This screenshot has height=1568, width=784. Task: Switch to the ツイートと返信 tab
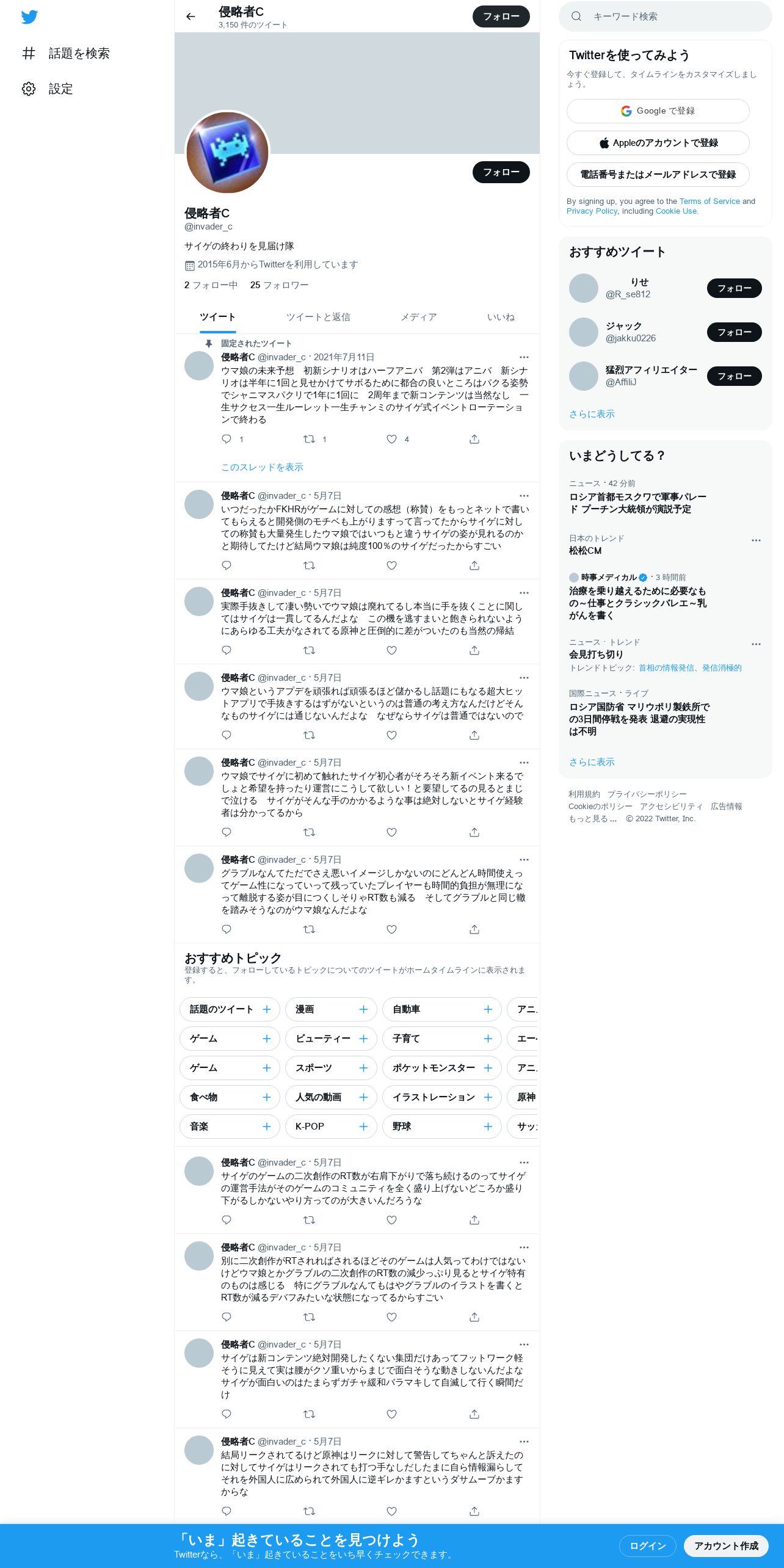point(318,317)
